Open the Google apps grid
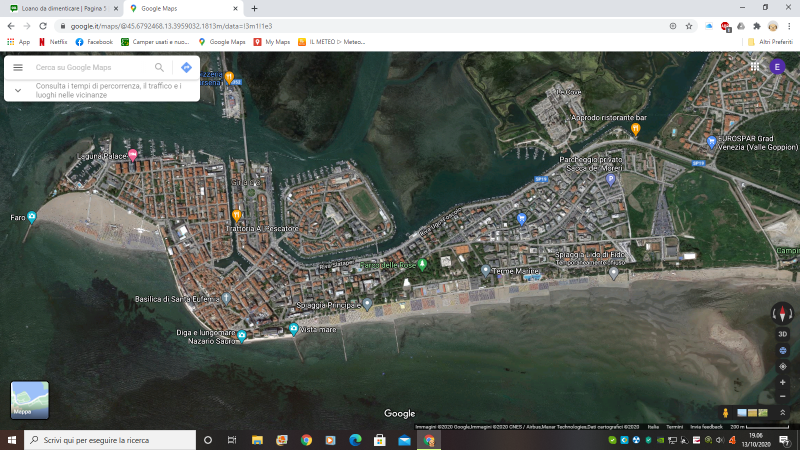800x450 pixels. click(x=754, y=67)
